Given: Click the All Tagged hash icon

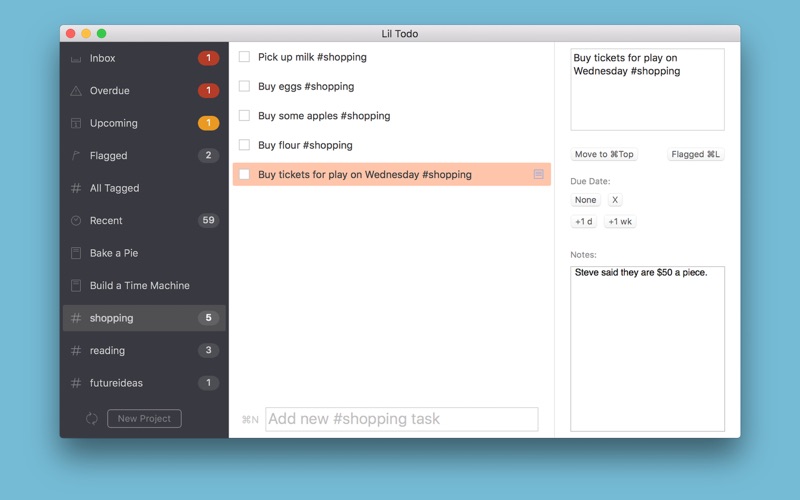Looking at the screenshot, I should click(x=76, y=188).
